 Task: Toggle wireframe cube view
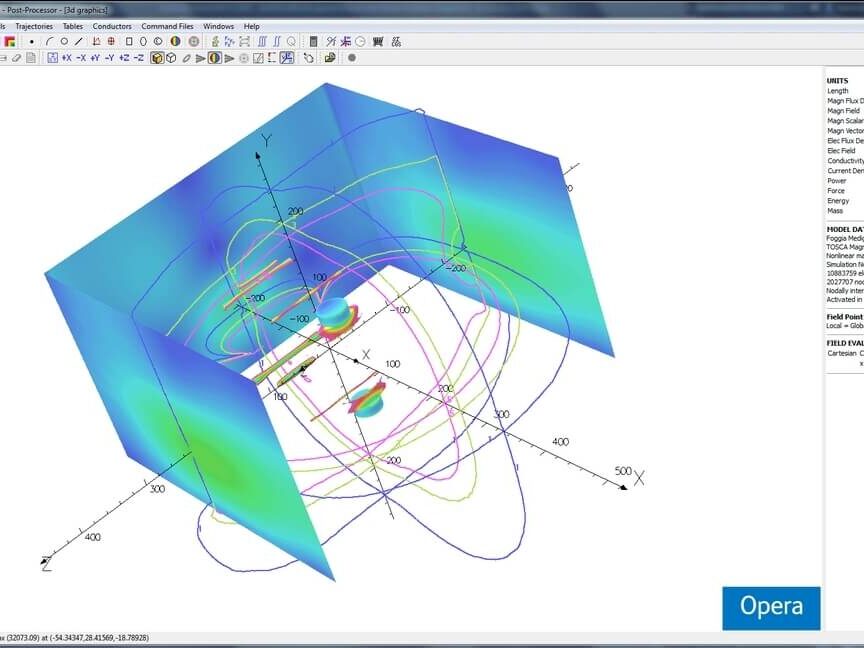[171, 58]
